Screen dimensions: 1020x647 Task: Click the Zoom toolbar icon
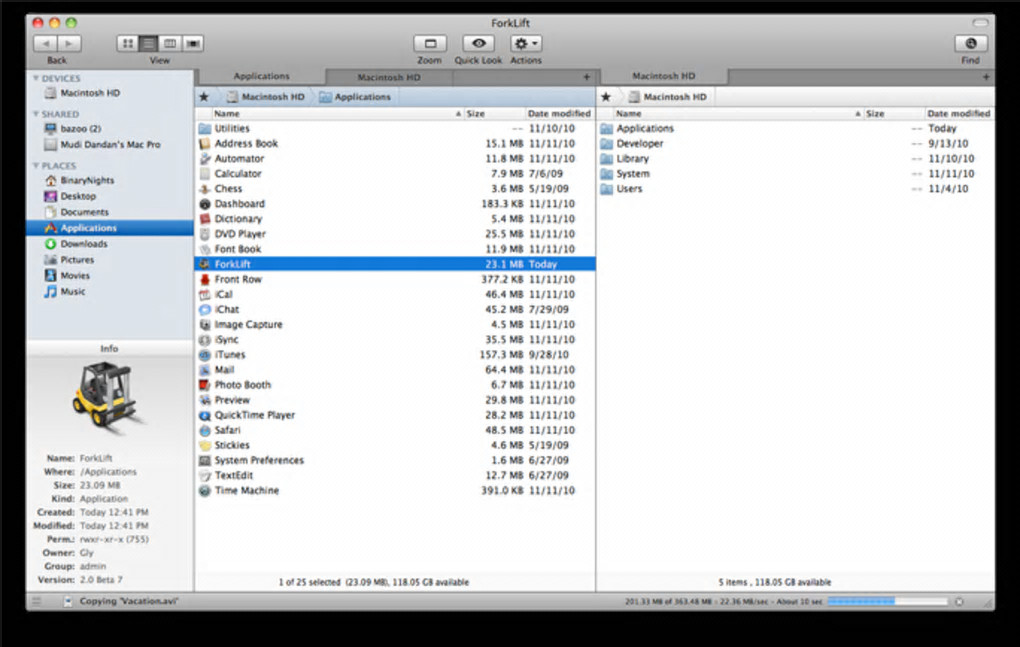430,44
